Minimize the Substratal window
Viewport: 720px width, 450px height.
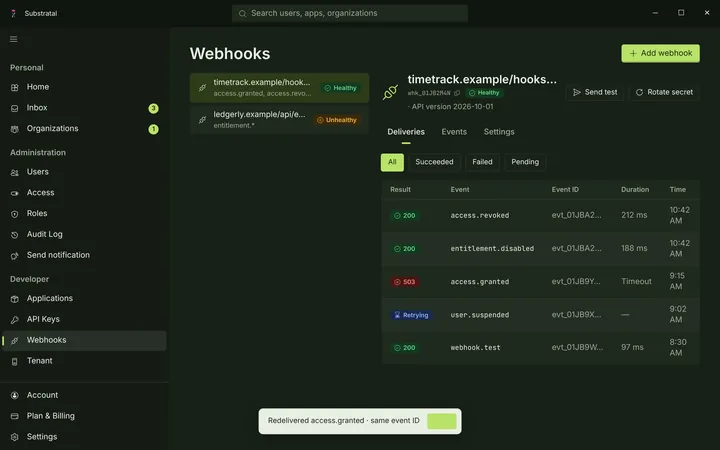(x=655, y=13)
